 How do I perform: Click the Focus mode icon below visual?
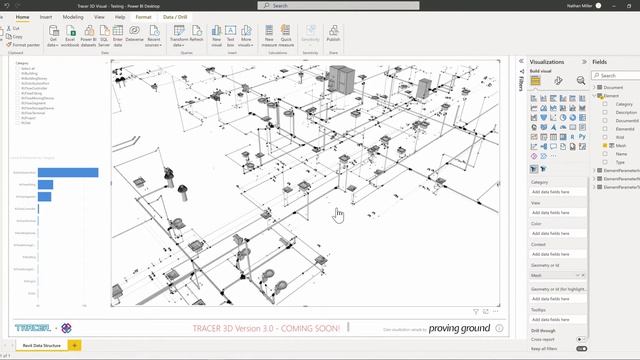click(486, 311)
